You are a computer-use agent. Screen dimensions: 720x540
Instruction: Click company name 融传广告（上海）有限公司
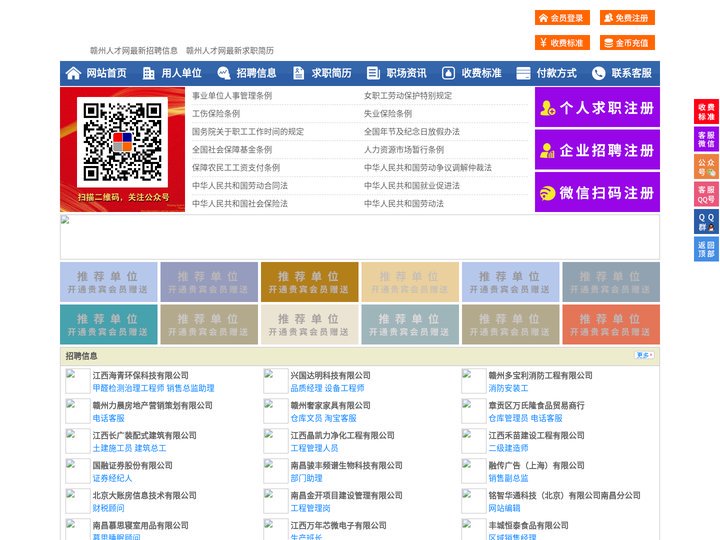(536, 466)
